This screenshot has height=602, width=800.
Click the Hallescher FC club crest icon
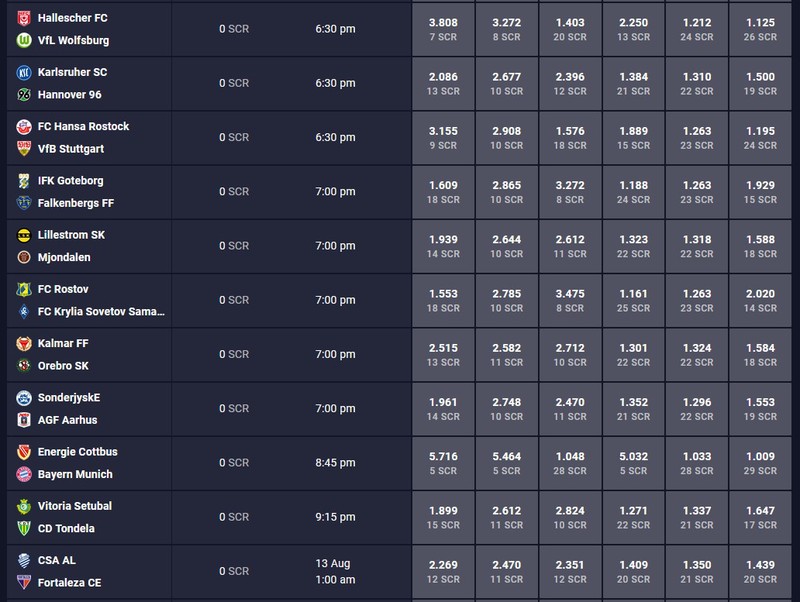click(x=24, y=18)
